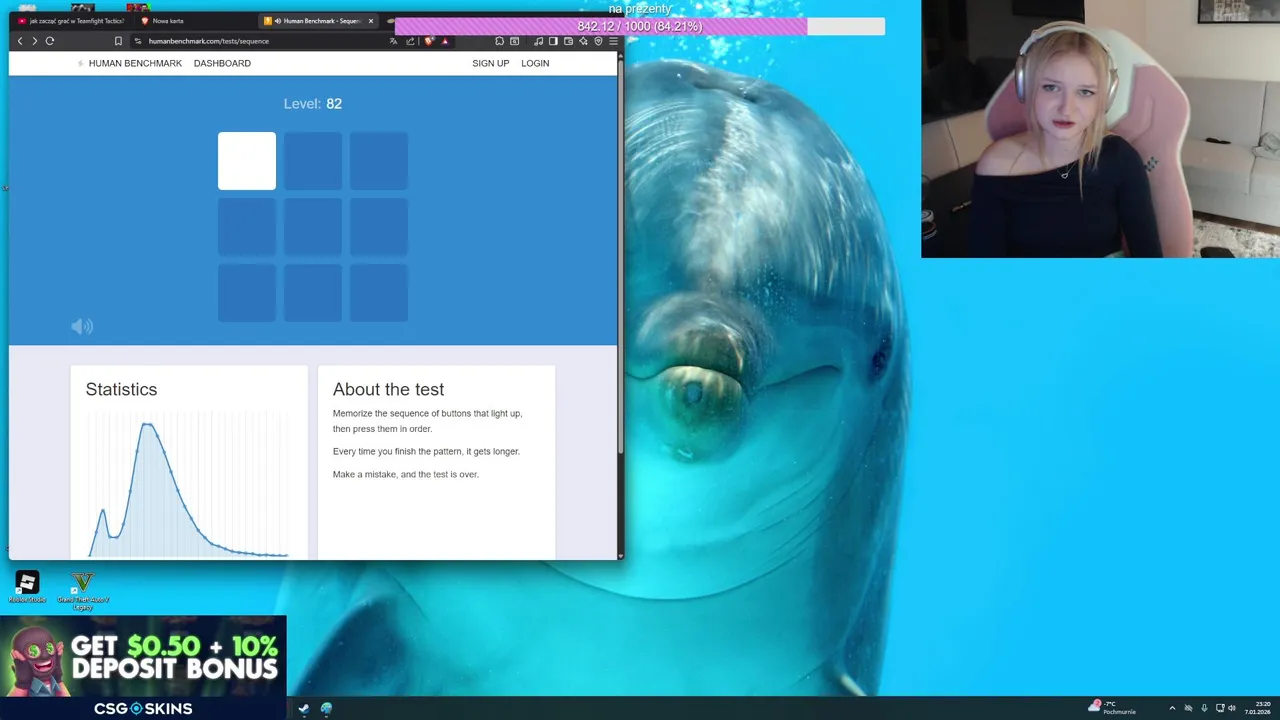Bookmark this page with the bookmark icon
Screen dimensions: 1280x720
click(x=118, y=41)
